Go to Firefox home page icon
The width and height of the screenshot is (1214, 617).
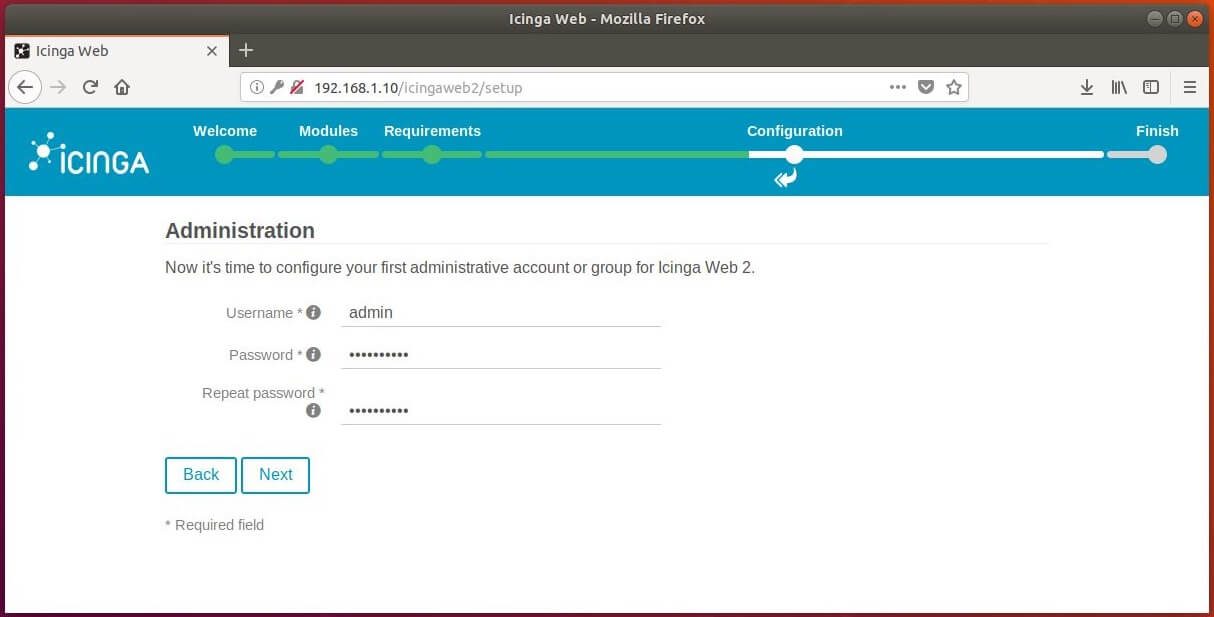[x=122, y=87]
